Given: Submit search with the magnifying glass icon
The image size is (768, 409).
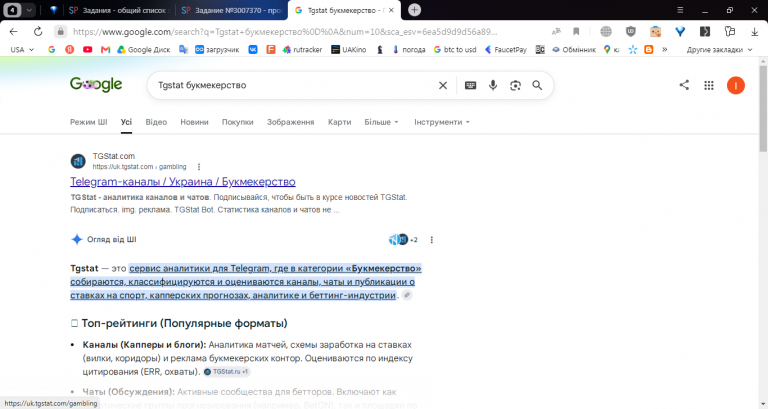Looking at the screenshot, I should pyautogui.click(x=537, y=85).
